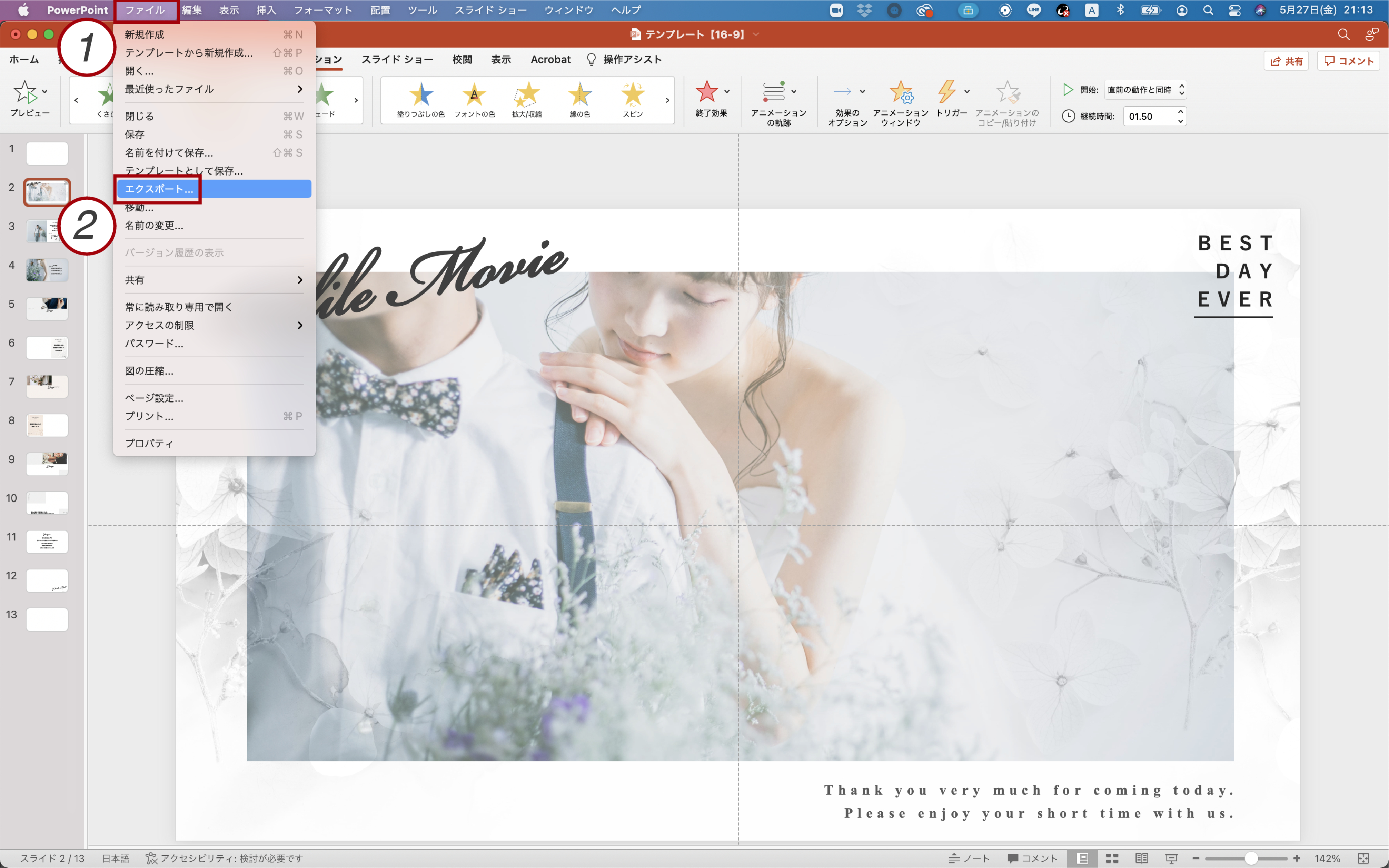Screen dimensions: 1389x868
Task: Open accessibility checker status icon
Action: click(151, 858)
